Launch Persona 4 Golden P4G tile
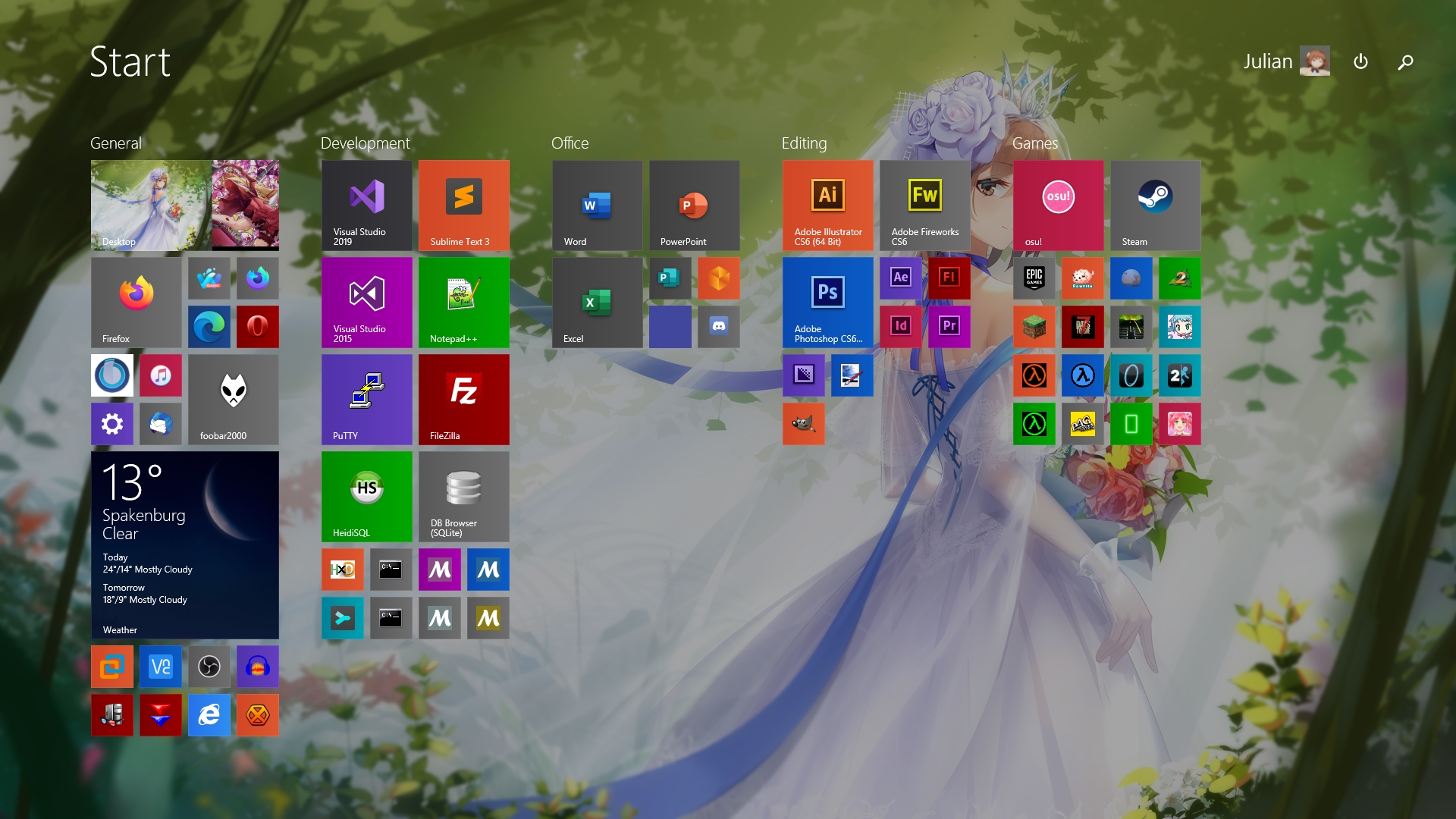Screen dimensions: 1456x819 coord(1083,424)
